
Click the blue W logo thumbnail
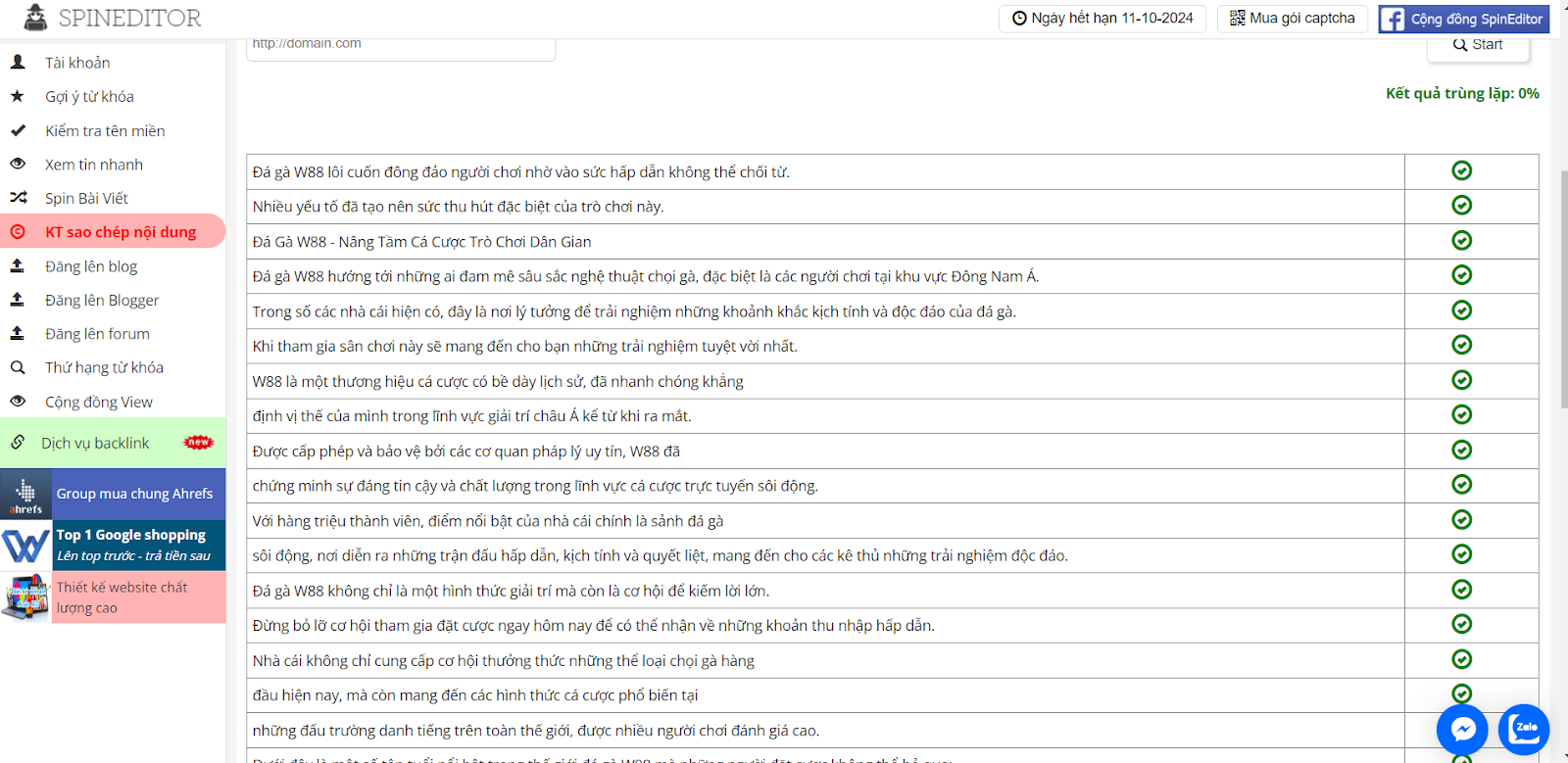click(25, 545)
